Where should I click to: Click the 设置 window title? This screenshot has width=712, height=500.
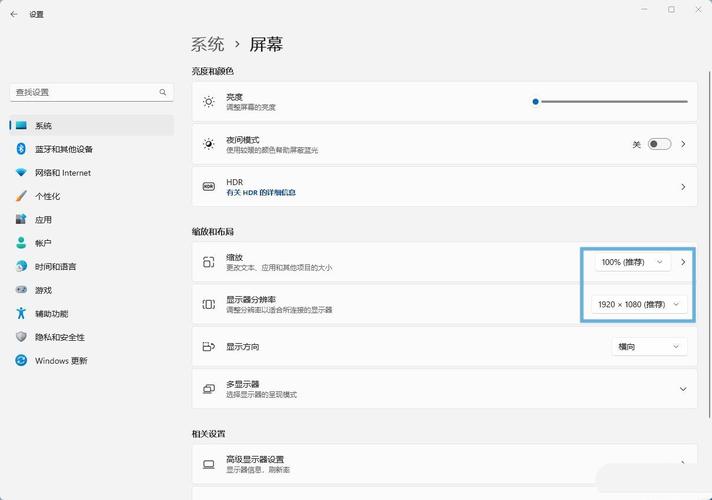point(36,15)
